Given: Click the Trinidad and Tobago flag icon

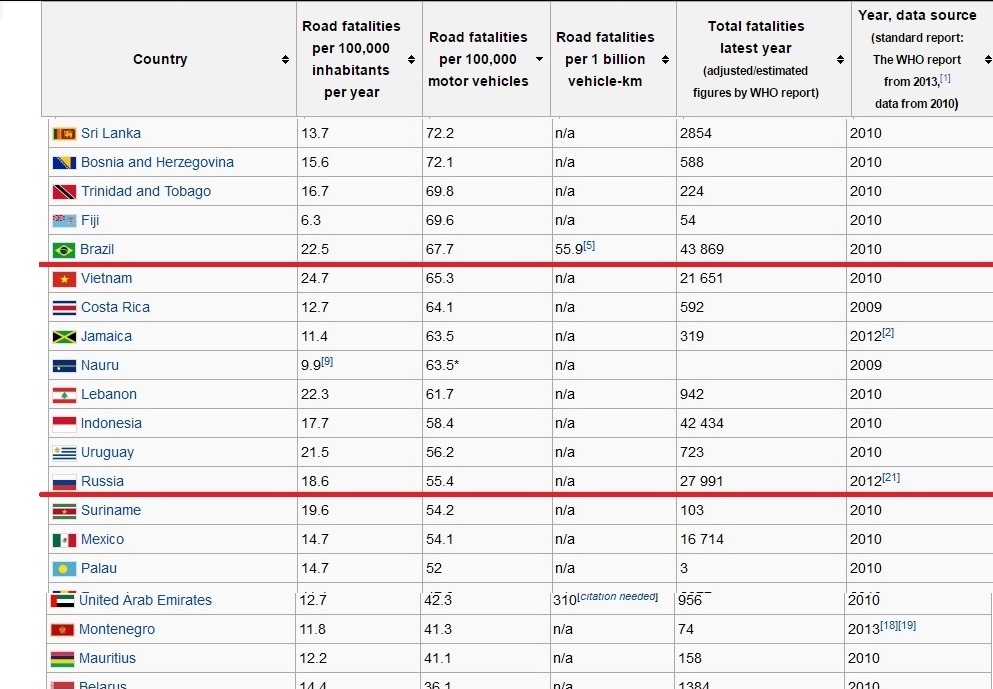Looking at the screenshot, I should (64, 191).
